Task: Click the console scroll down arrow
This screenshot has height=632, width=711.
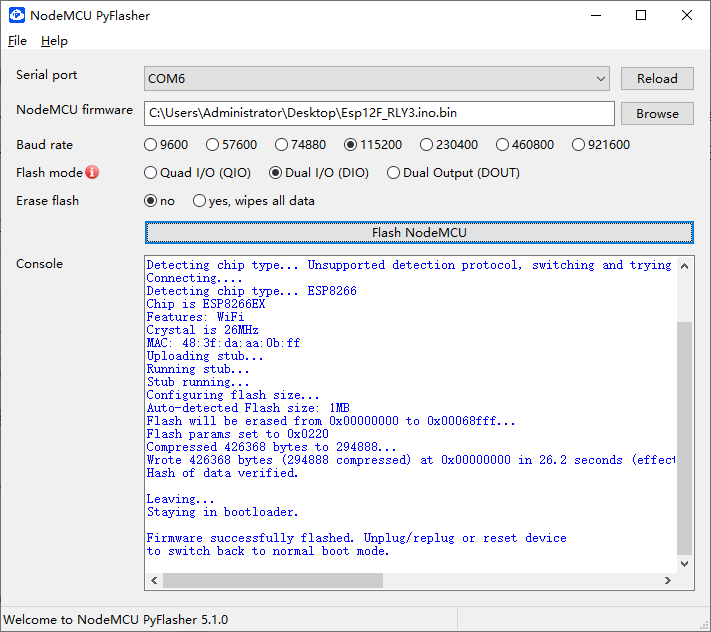Action: coord(685,564)
